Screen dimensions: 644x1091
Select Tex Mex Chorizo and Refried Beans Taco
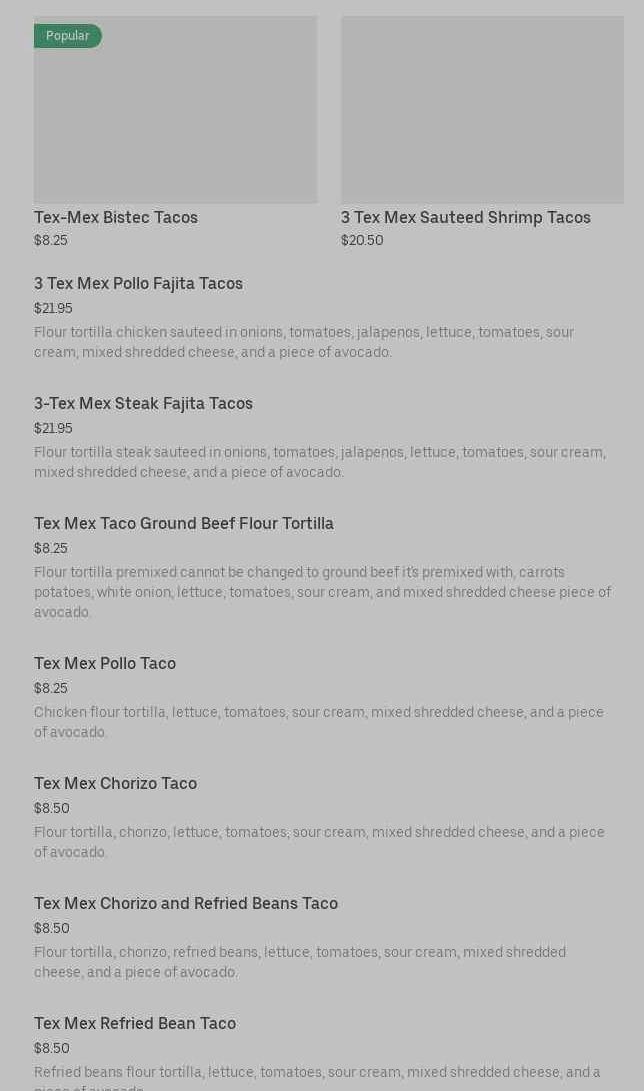tap(186, 904)
